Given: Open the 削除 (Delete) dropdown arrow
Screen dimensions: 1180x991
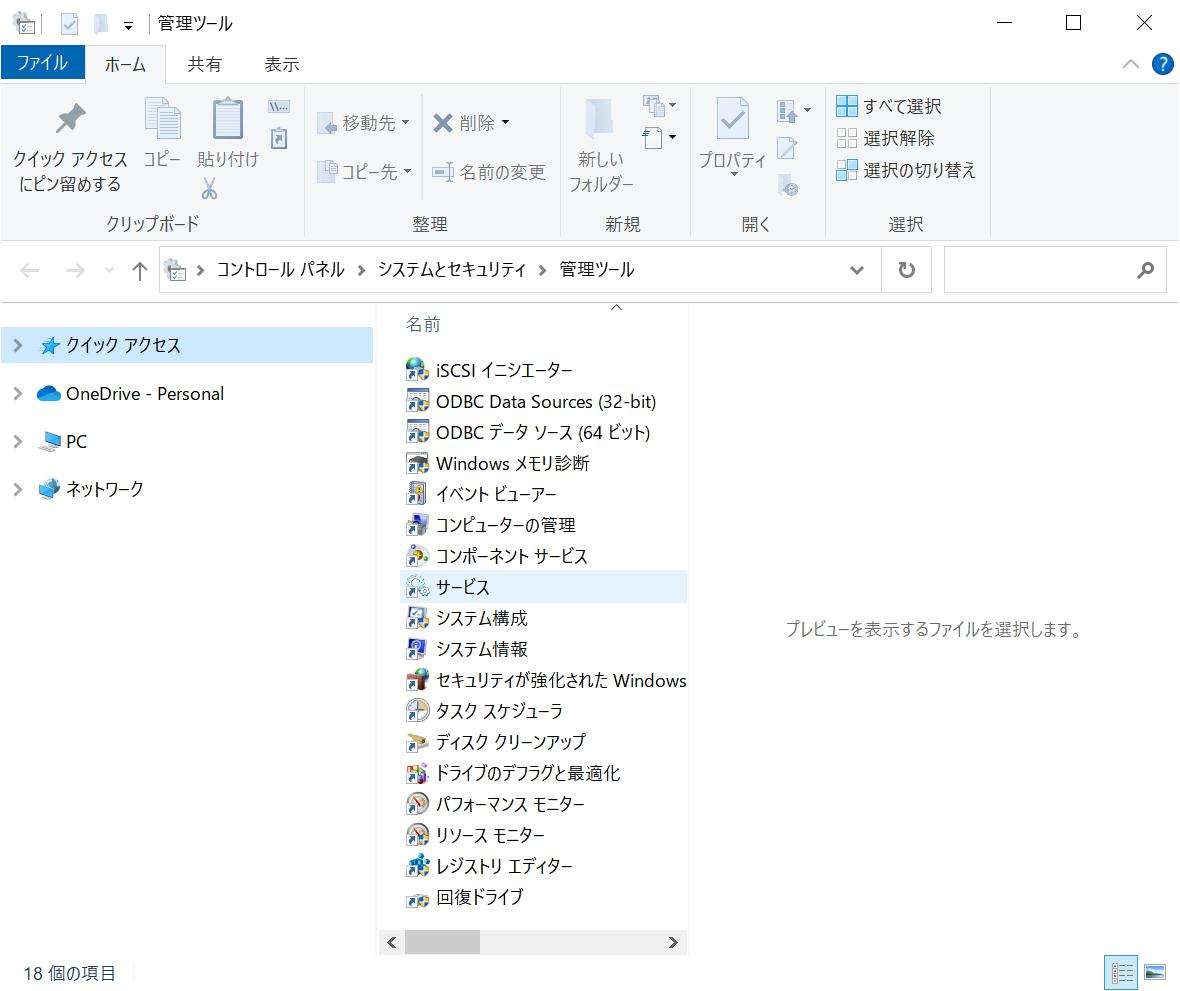Looking at the screenshot, I should (x=506, y=122).
